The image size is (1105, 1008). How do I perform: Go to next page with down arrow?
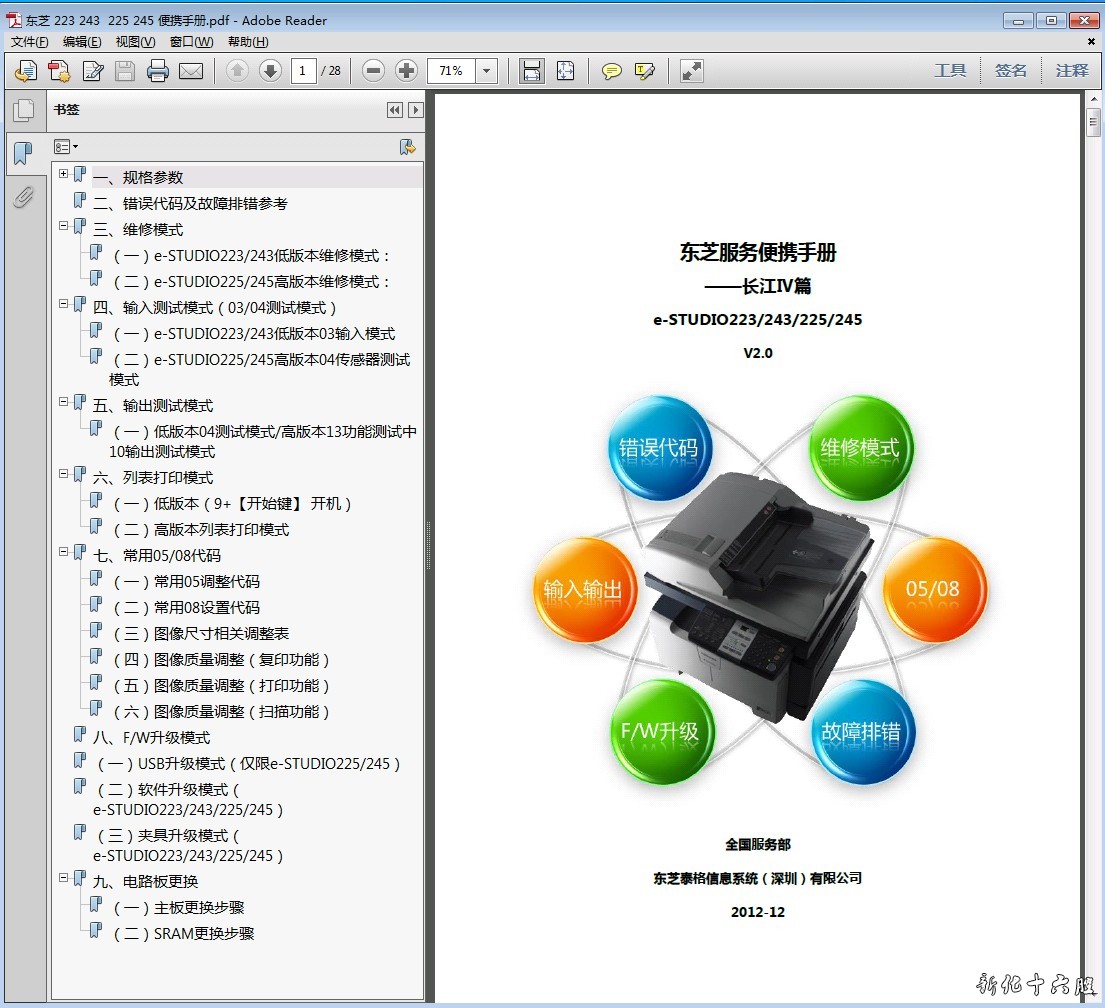pyautogui.click(x=270, y=71)
